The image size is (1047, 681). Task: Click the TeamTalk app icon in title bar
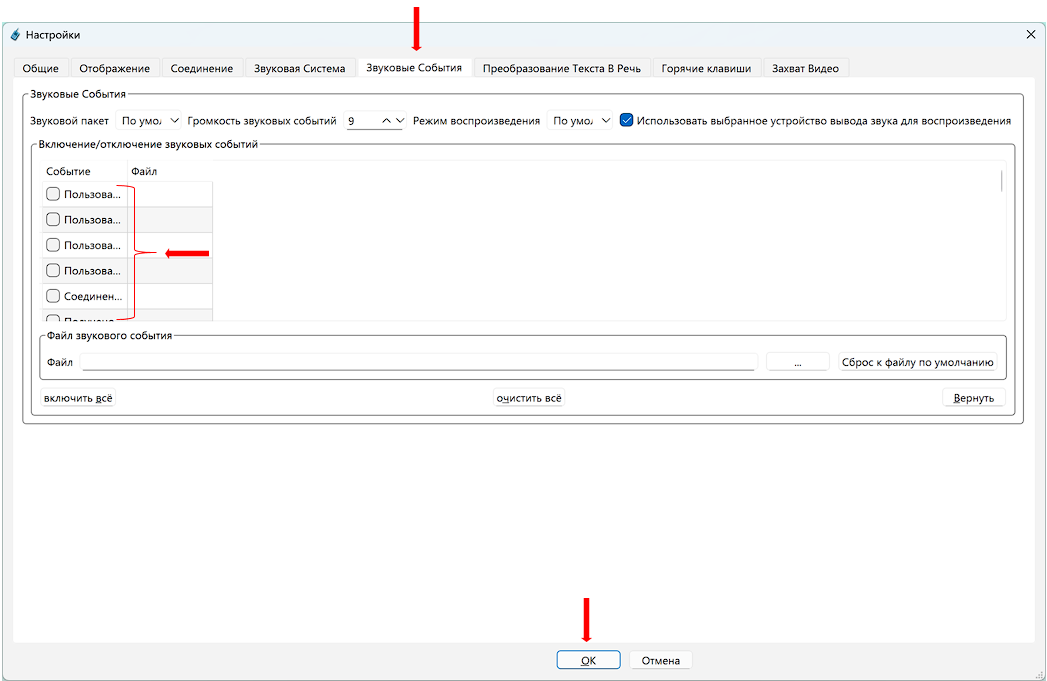pos(15,35)
